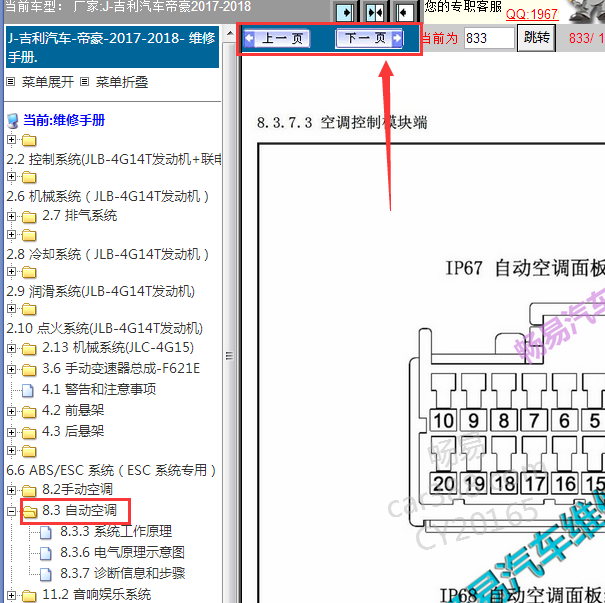Viewport: 605px width, 603px height.
Task: Click the 2.9 润滑系统 folder icon
Action: pyautogui.click(x=29, y=272)
